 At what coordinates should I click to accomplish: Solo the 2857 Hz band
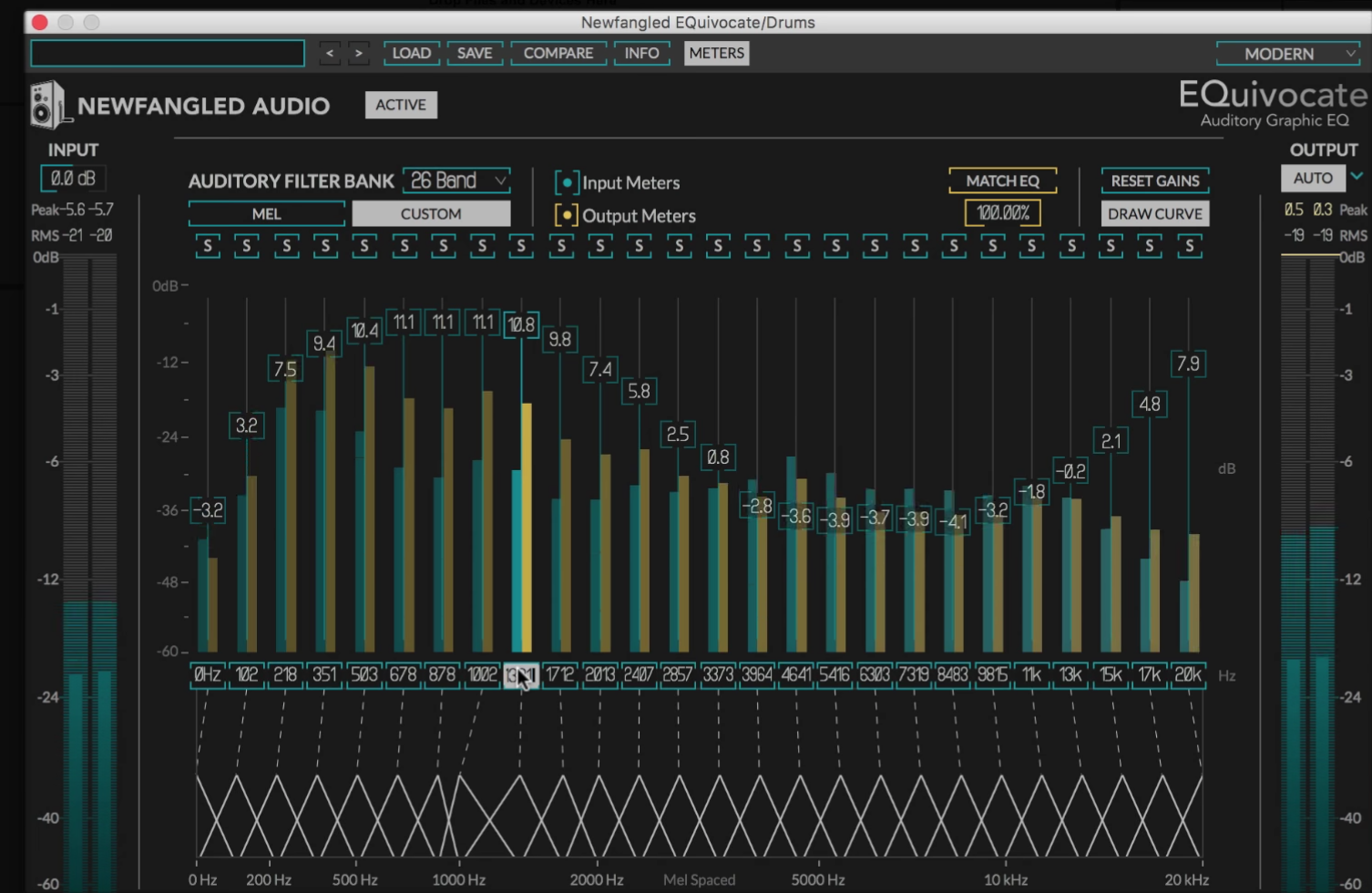[679, 246]
